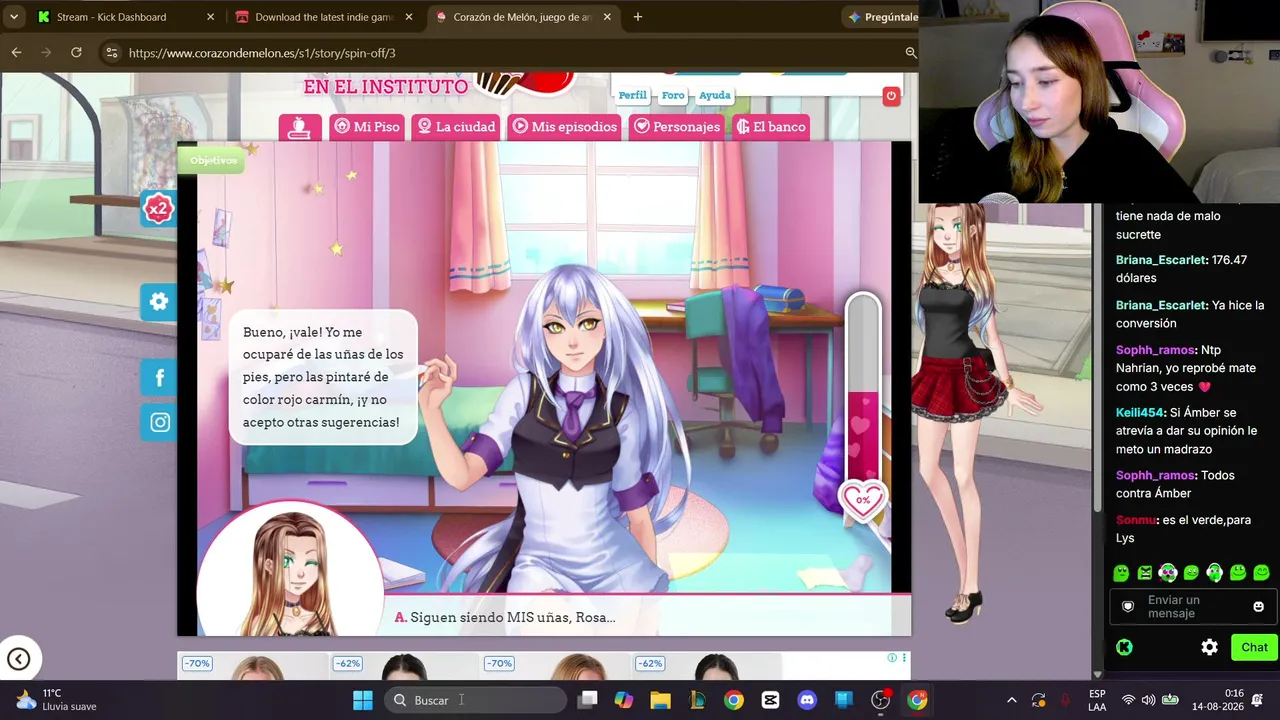Image resolution: width=1280 pixels, height=720 pixels.
Task: Open Mi Piso menu
Action: [367, 127]
